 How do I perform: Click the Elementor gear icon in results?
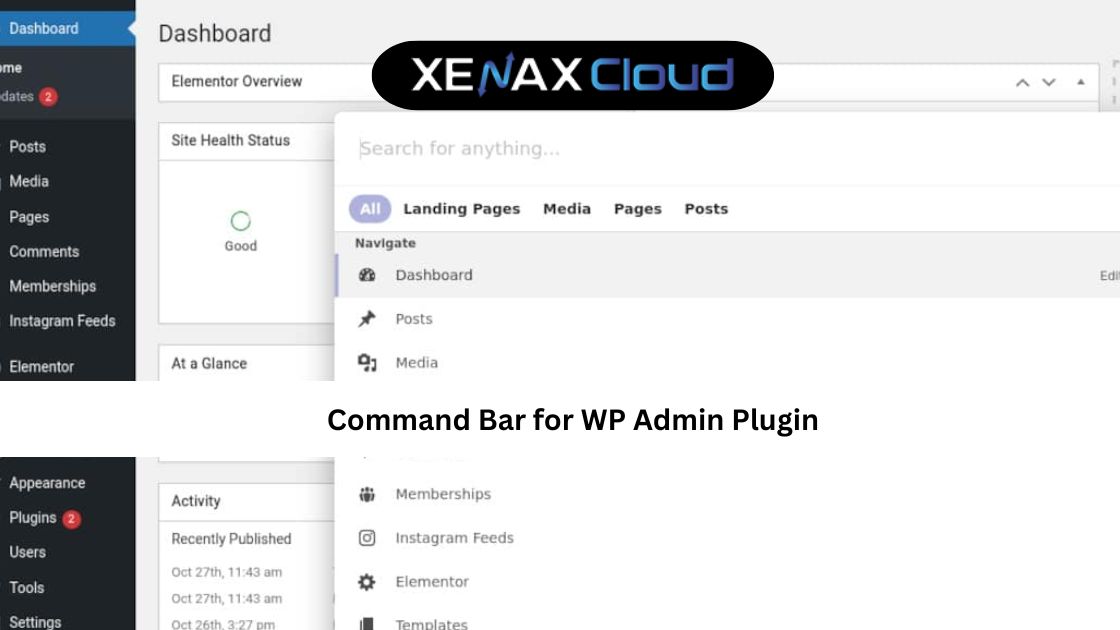[366, 582]
